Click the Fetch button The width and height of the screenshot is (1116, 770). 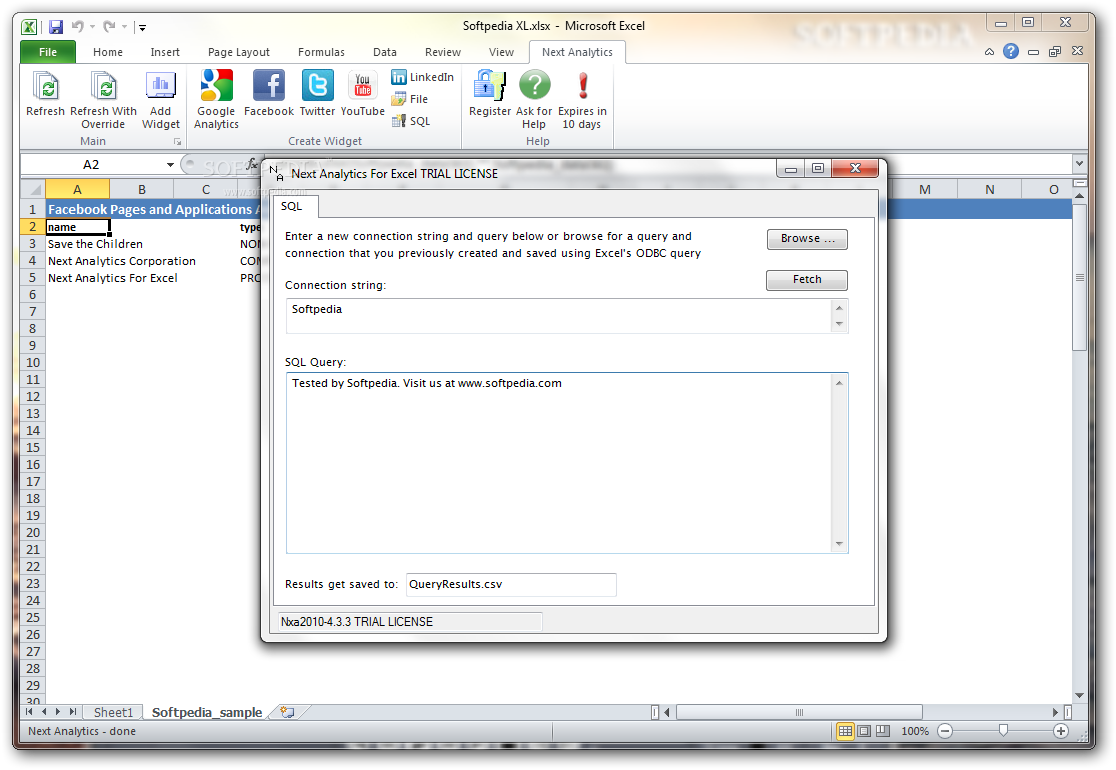point(807,280)
